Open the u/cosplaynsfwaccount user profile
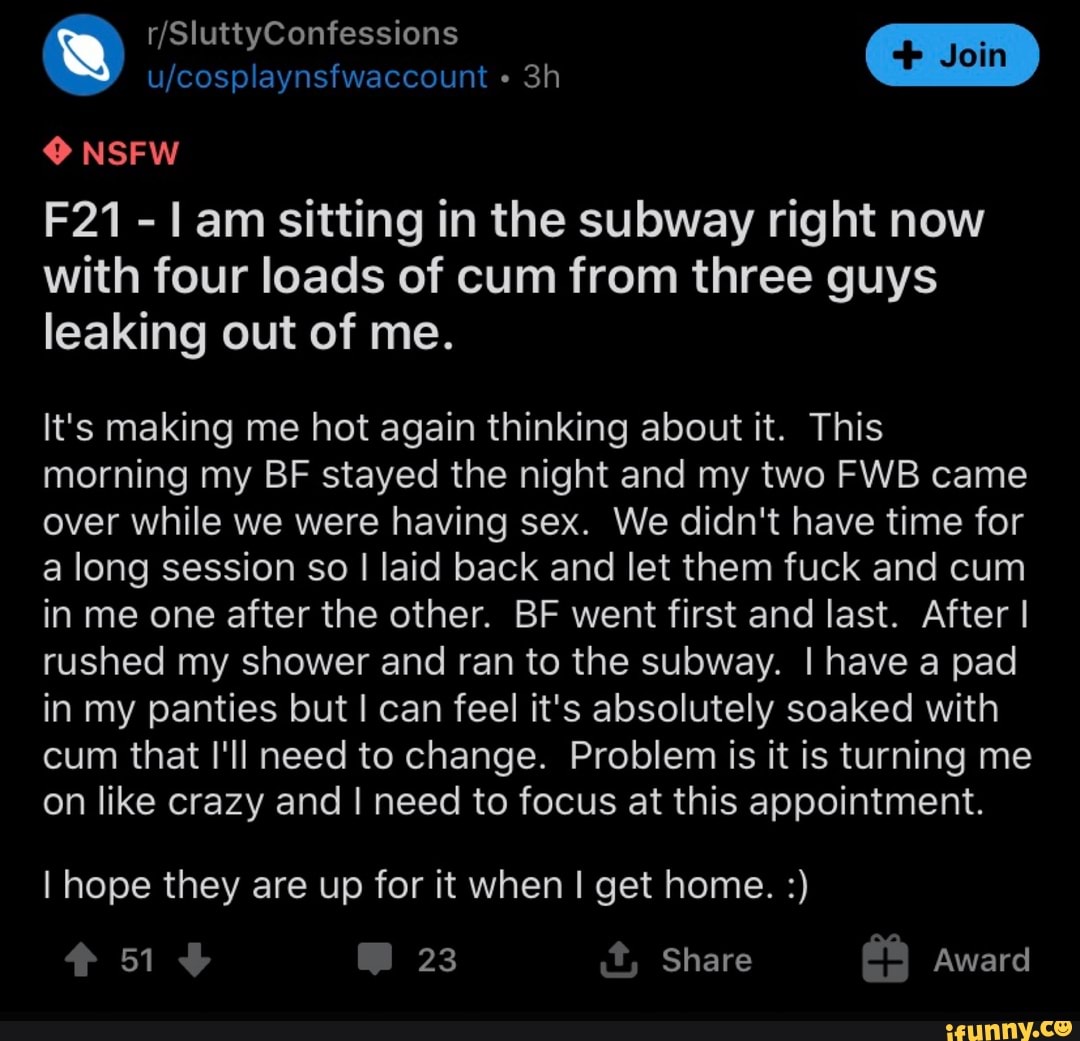This screenshot has width=1080, height=1041. tap(316, 76)
